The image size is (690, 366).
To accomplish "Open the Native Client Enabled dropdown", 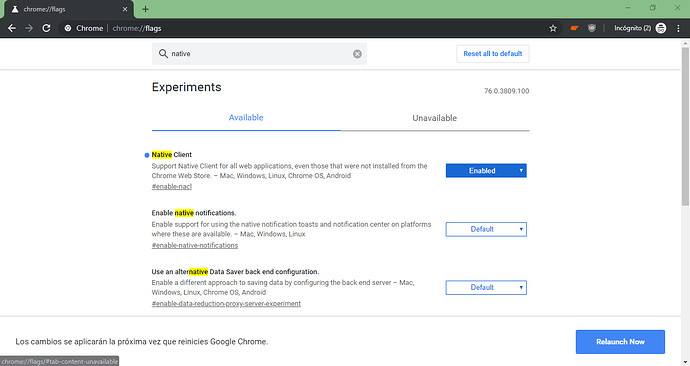I will coord(486,171).
